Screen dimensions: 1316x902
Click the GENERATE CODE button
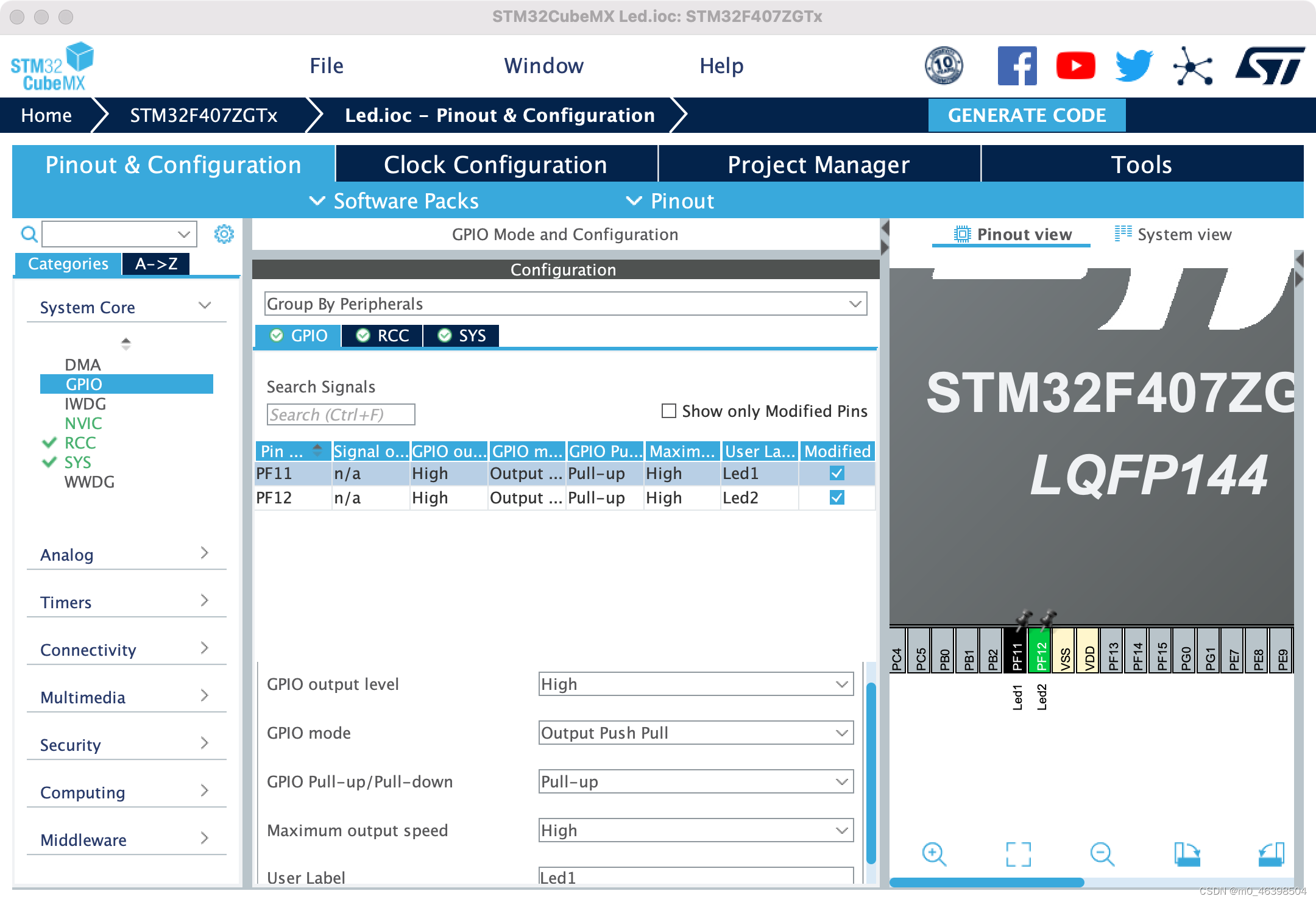1027,115
